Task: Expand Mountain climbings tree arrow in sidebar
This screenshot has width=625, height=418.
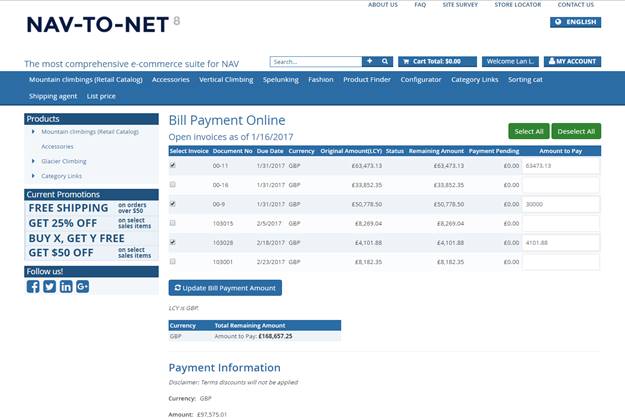Action: coord(33,131)
